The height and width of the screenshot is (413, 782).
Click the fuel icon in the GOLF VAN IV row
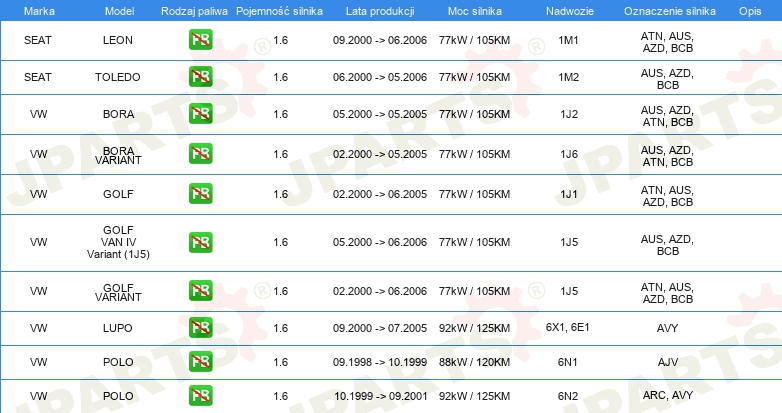pos(200,242)
